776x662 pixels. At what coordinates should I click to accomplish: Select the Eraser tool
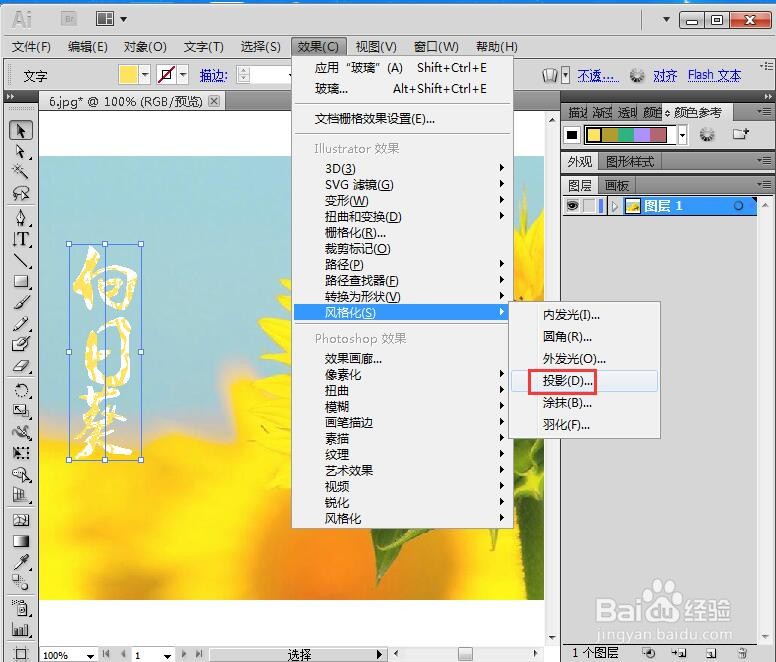[21, 366]
